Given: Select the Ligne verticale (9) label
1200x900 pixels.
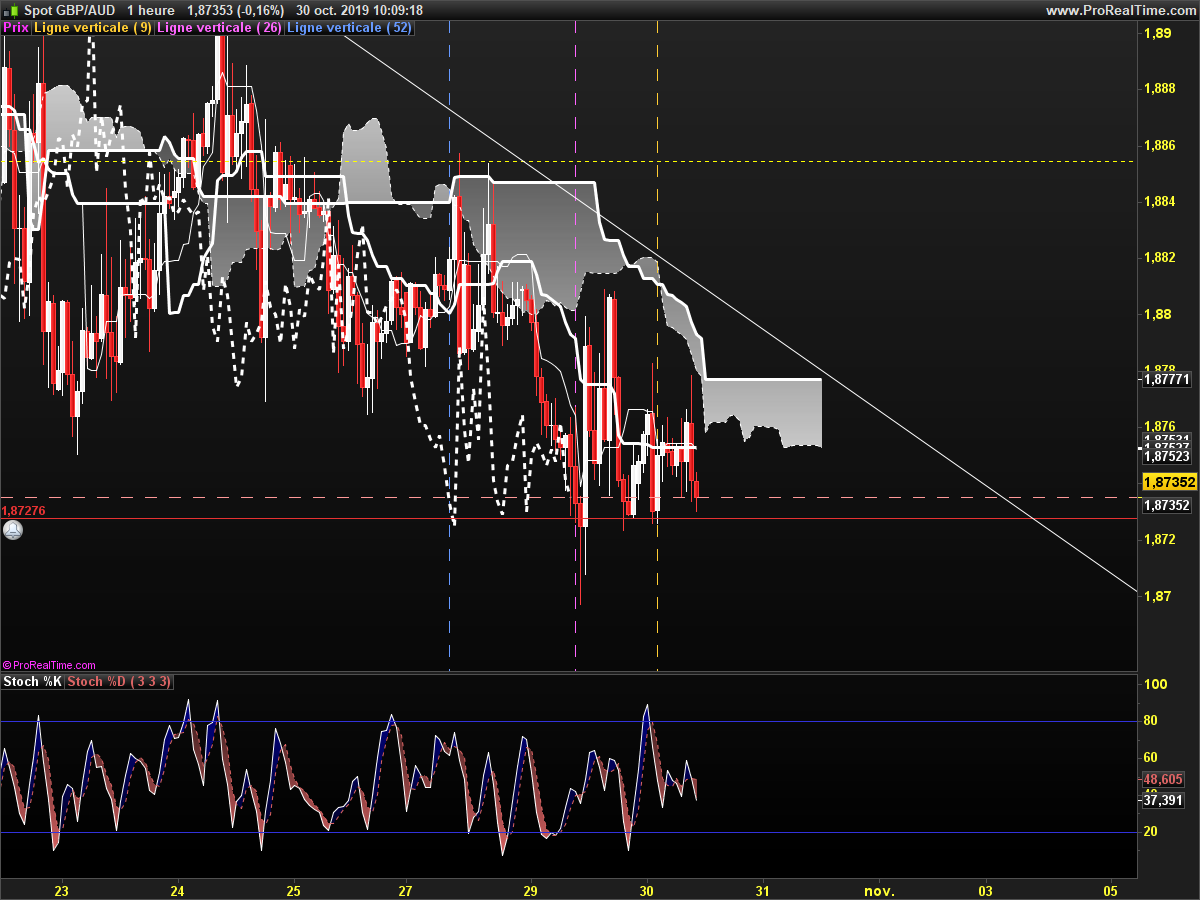Looking at the screenshot, I should tap(93, 28).
